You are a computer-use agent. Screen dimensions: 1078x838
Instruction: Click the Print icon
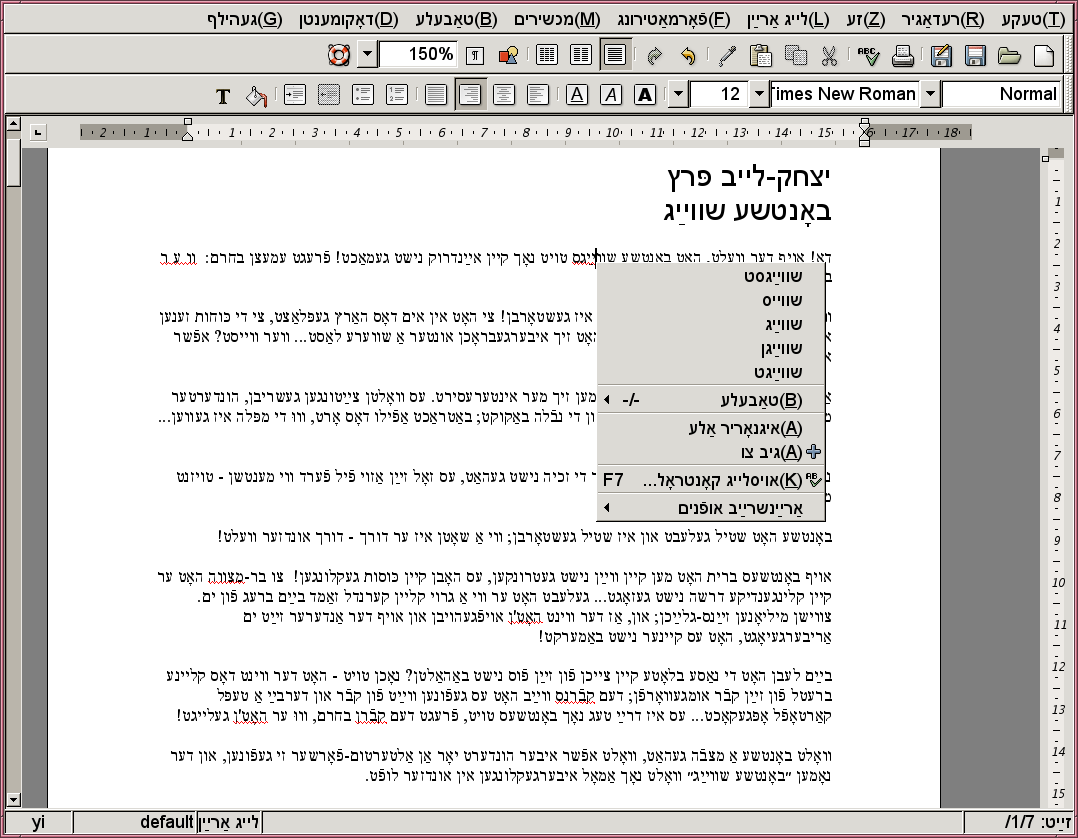pyautogui.click(x=902, y=55)
